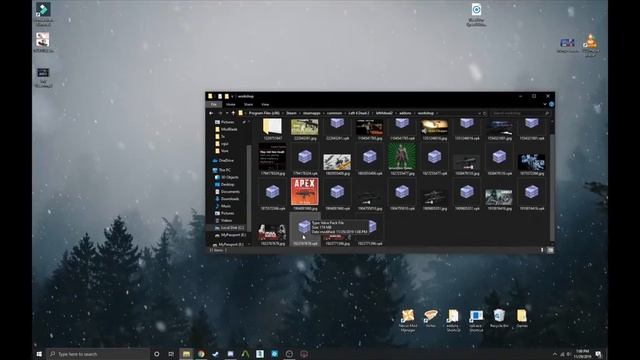
Task: Open the File tab in Explorer
Action: pyautogui.click(x=213, y=104)
